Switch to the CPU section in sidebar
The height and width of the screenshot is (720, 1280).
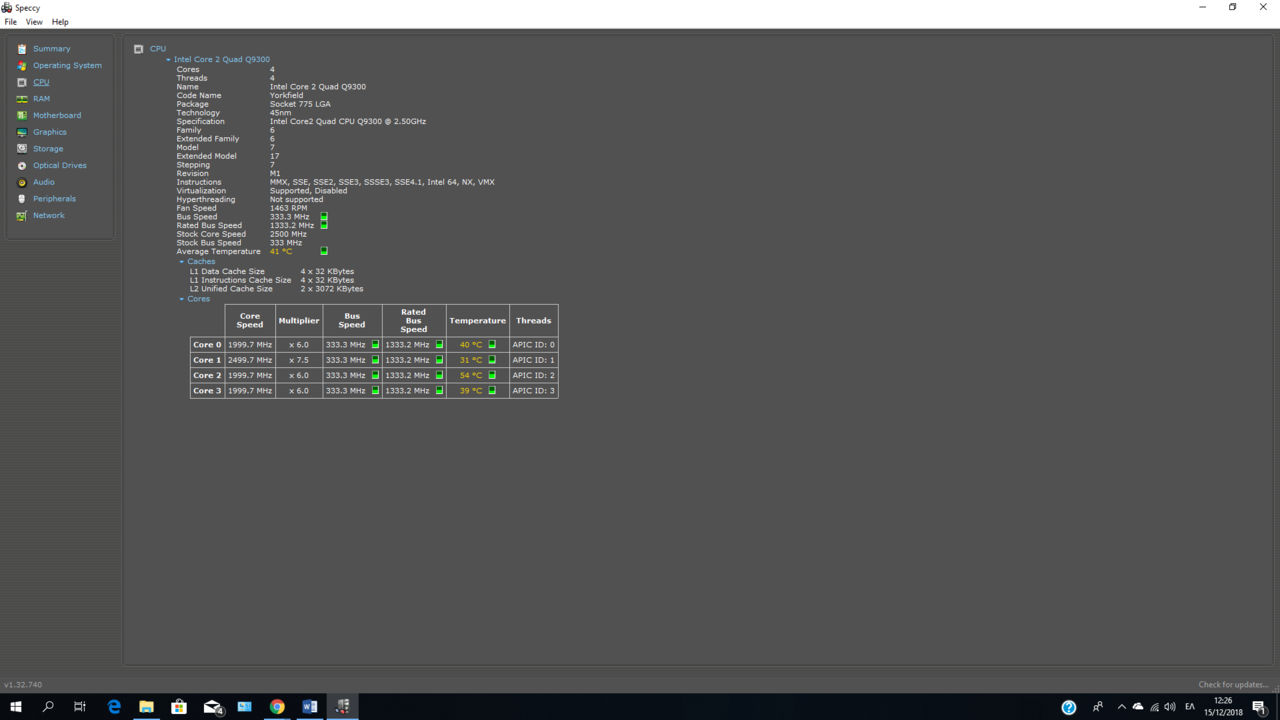41,82
